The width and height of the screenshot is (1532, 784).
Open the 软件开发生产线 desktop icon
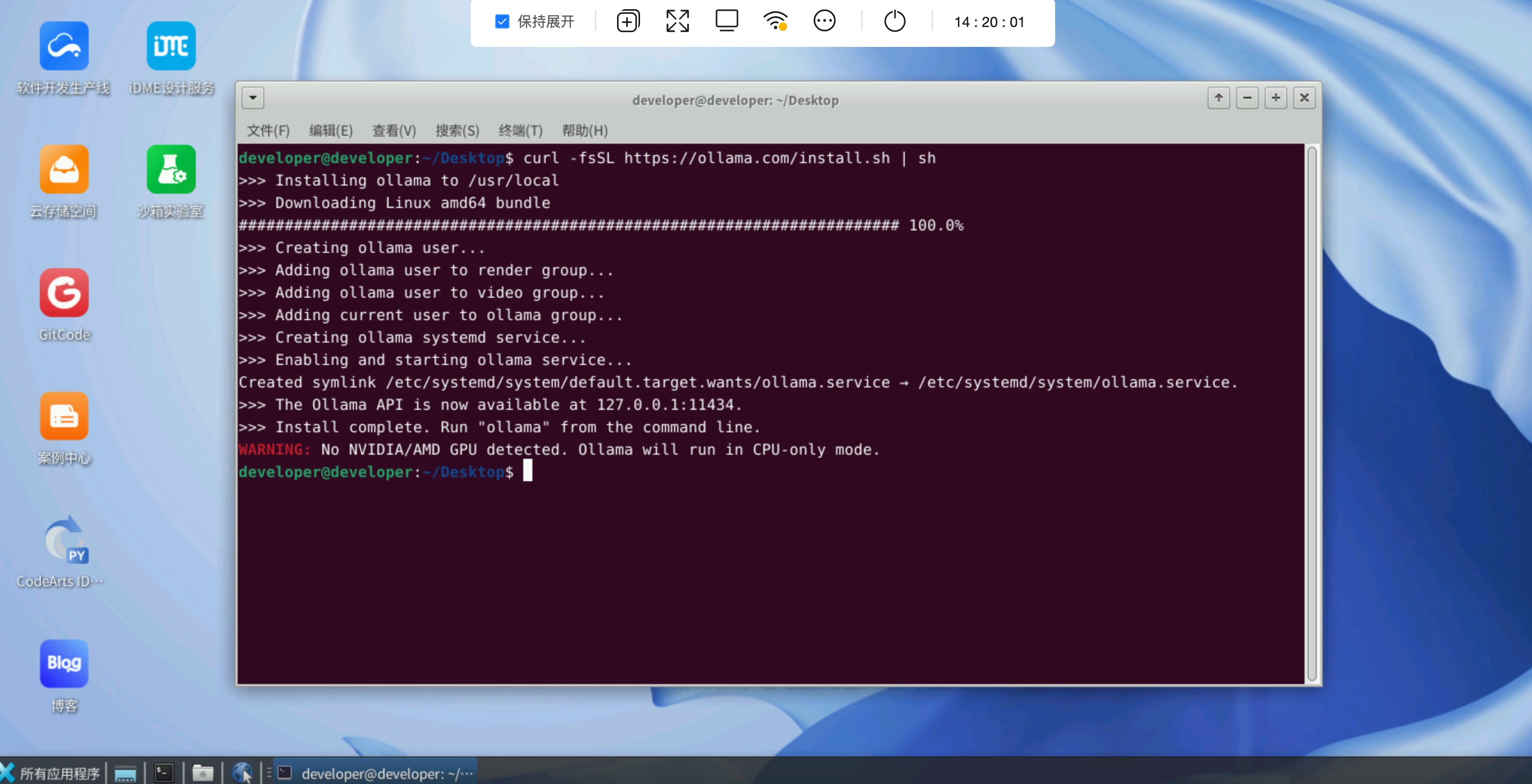64,46
